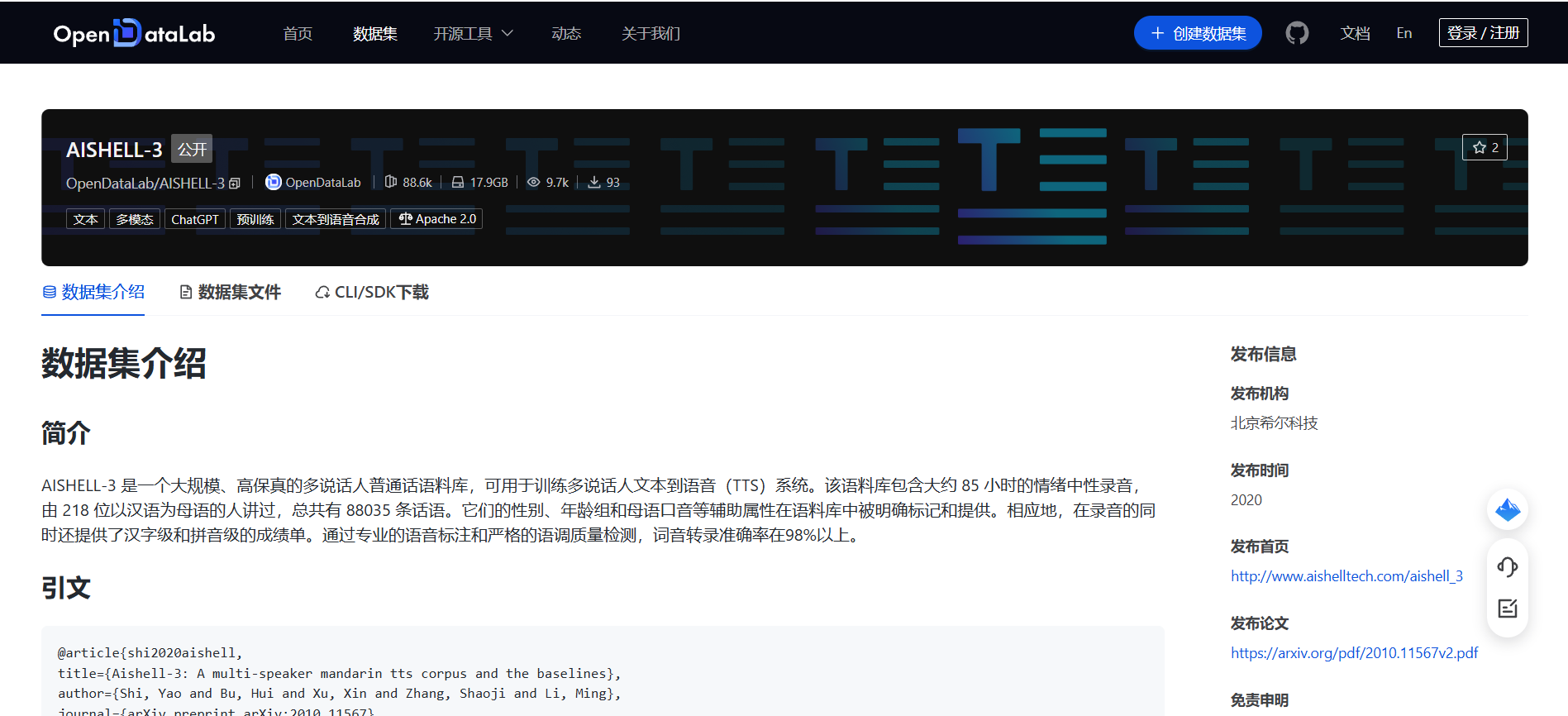Click the 免责申明 heading
This screenshot has width=1568, height=716.
[x=1260, y=700]
